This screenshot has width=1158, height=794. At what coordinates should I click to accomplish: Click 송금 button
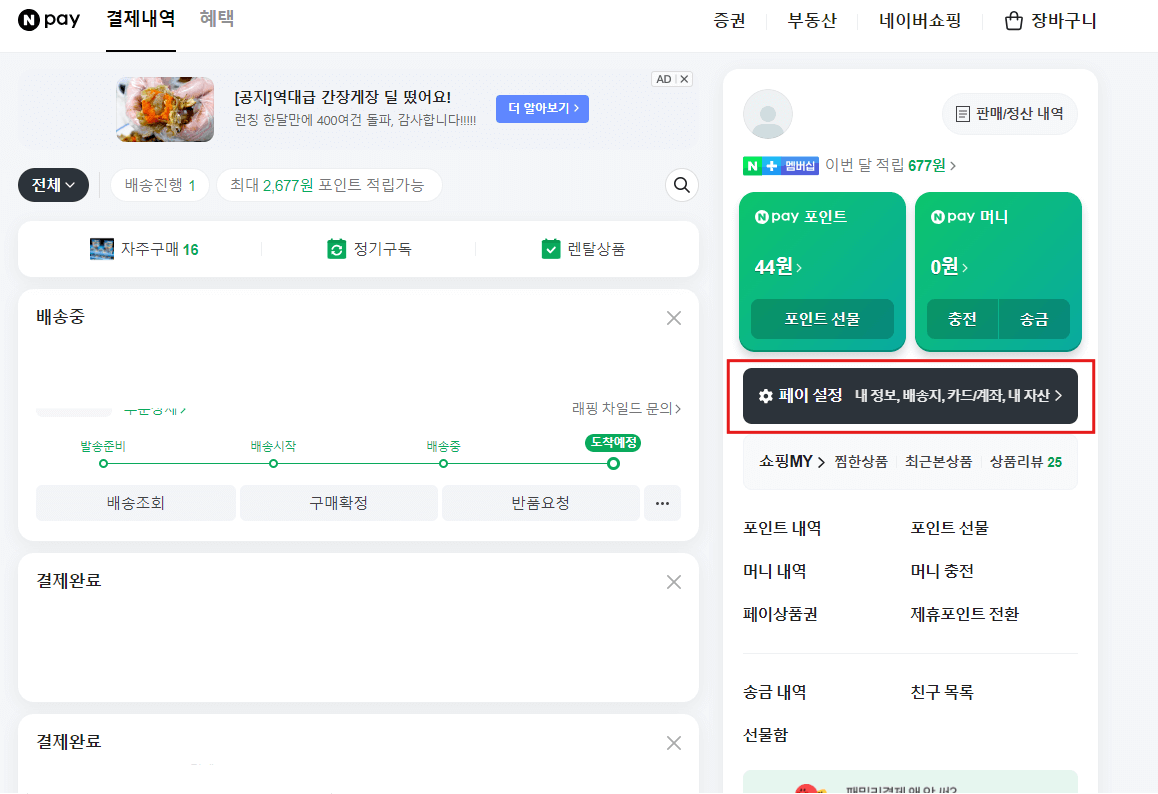point(1034,319)
